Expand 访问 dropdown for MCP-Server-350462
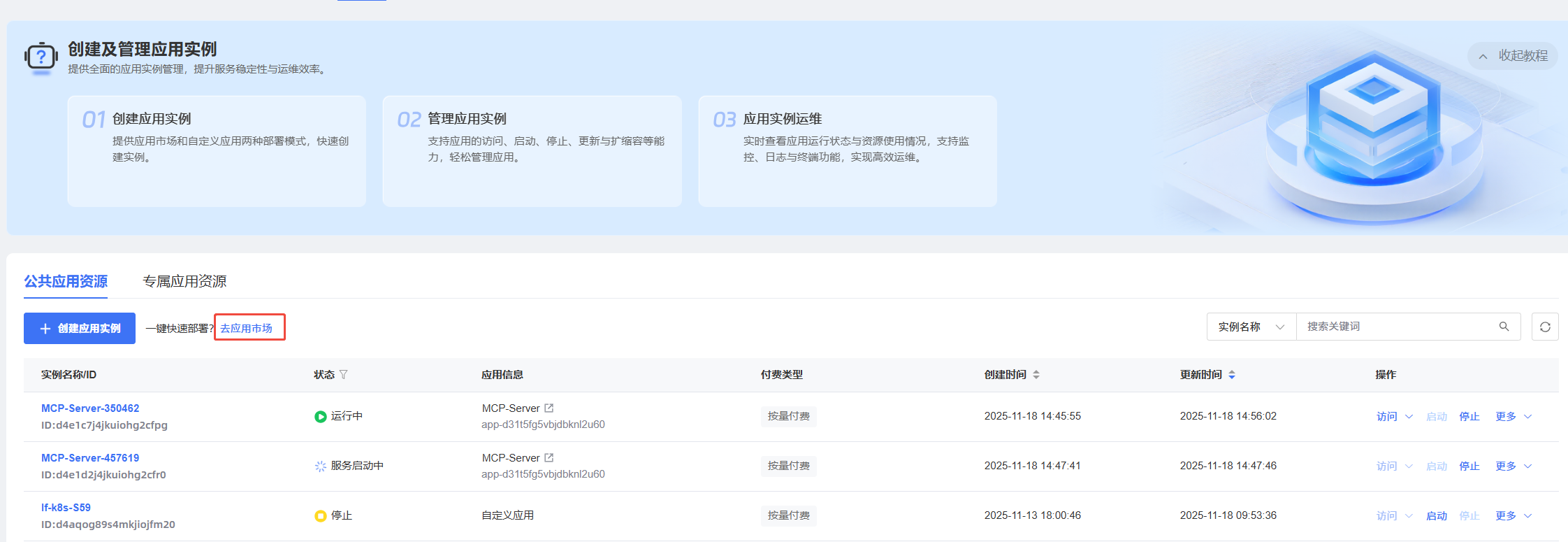The width and height of the screenshot is (1568, 542). 1395,417
